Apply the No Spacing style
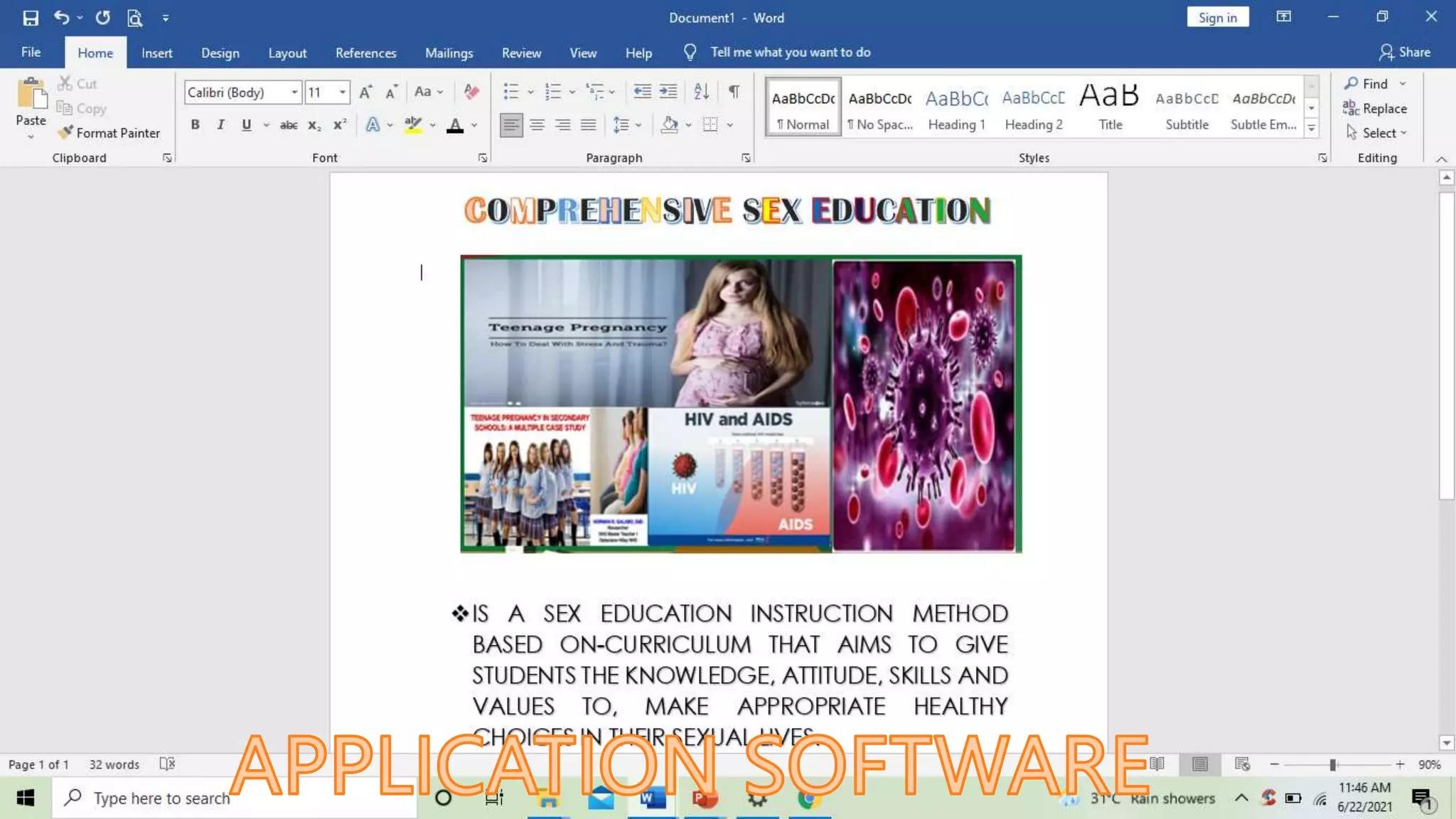The width and height of the screenshot is (1456, 819). click(x=880, y=107)
